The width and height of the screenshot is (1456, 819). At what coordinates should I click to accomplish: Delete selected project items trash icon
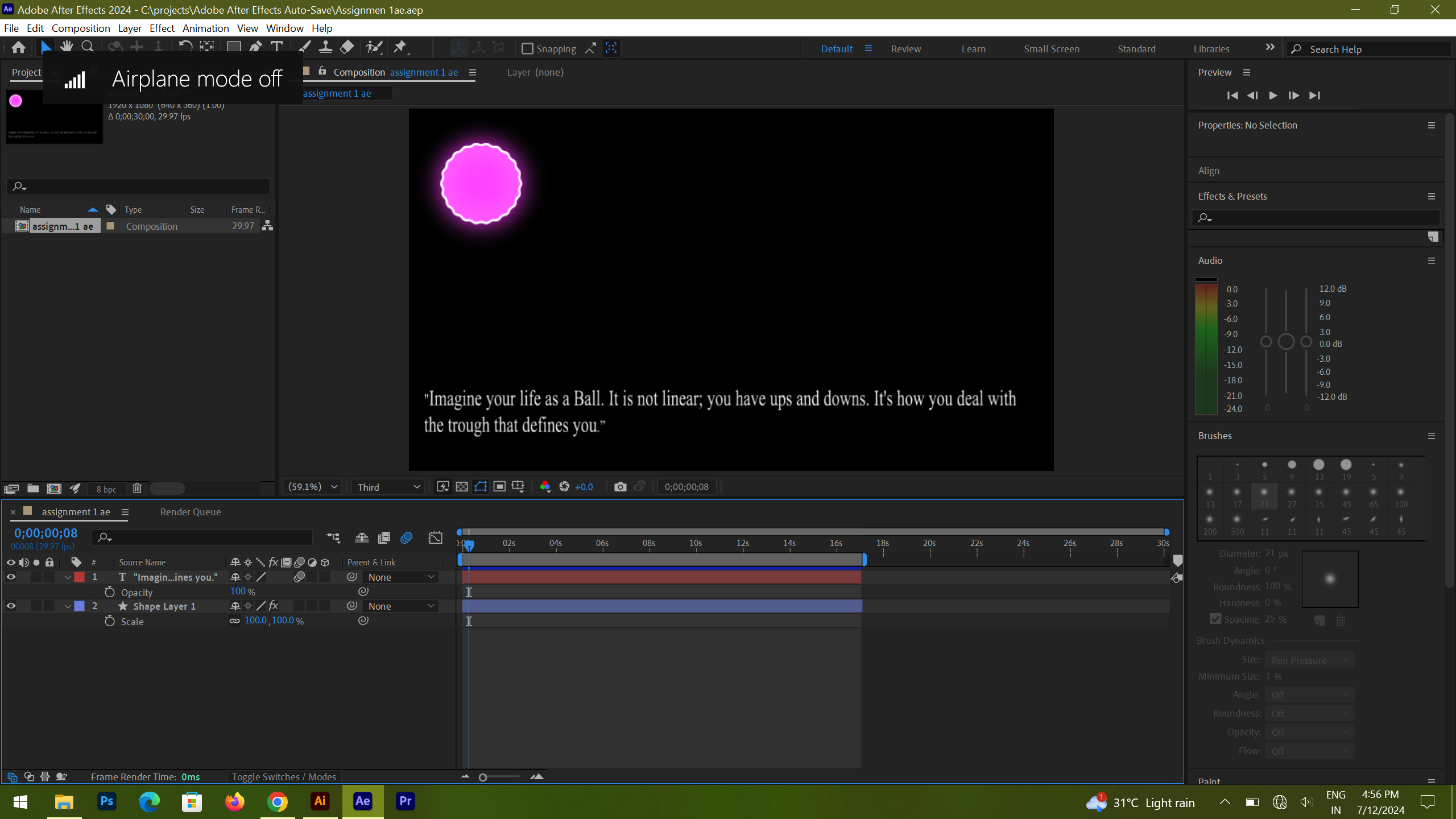[x=137, y=489]
